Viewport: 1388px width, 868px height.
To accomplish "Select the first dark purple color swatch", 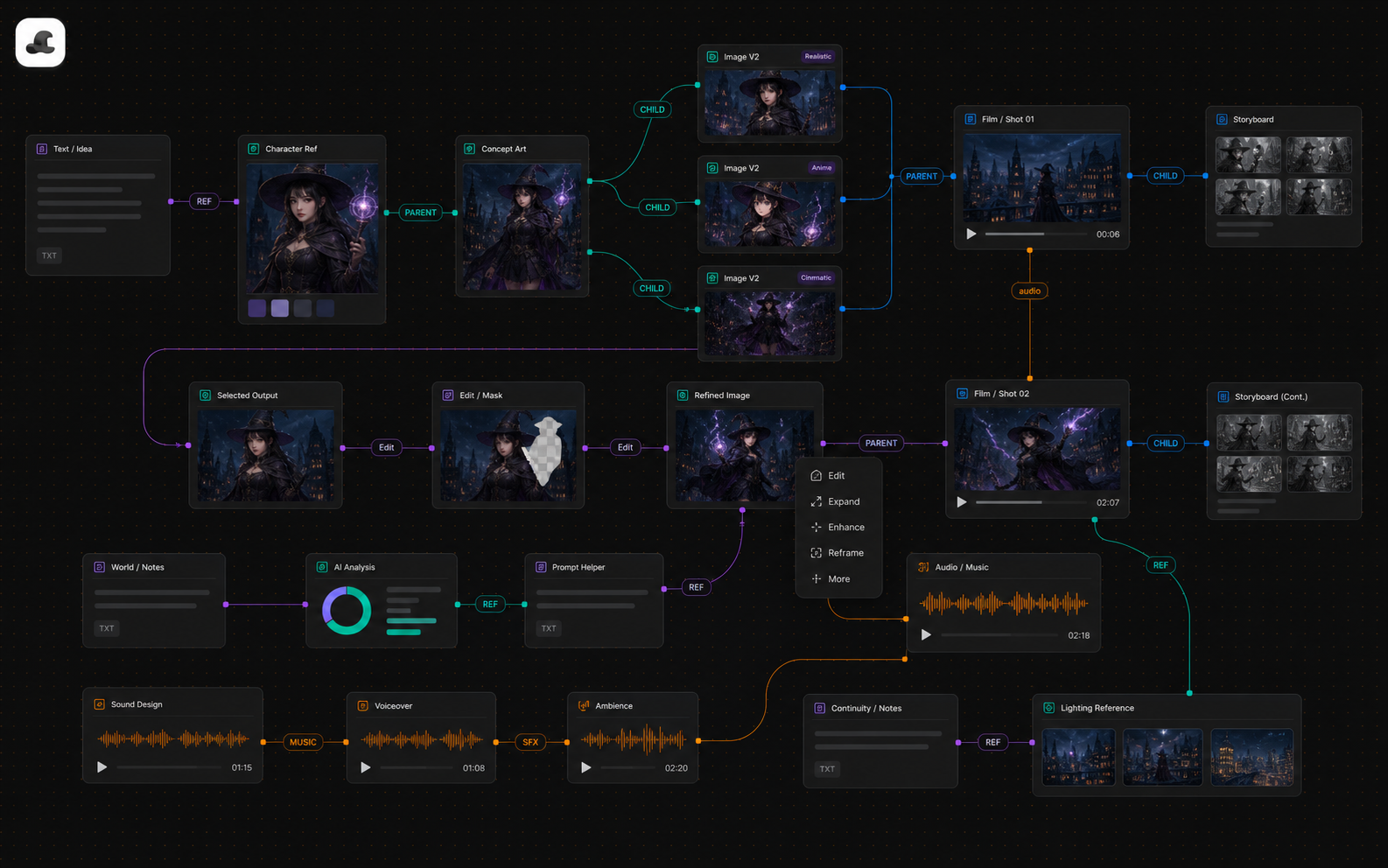I will click(256, 308).
